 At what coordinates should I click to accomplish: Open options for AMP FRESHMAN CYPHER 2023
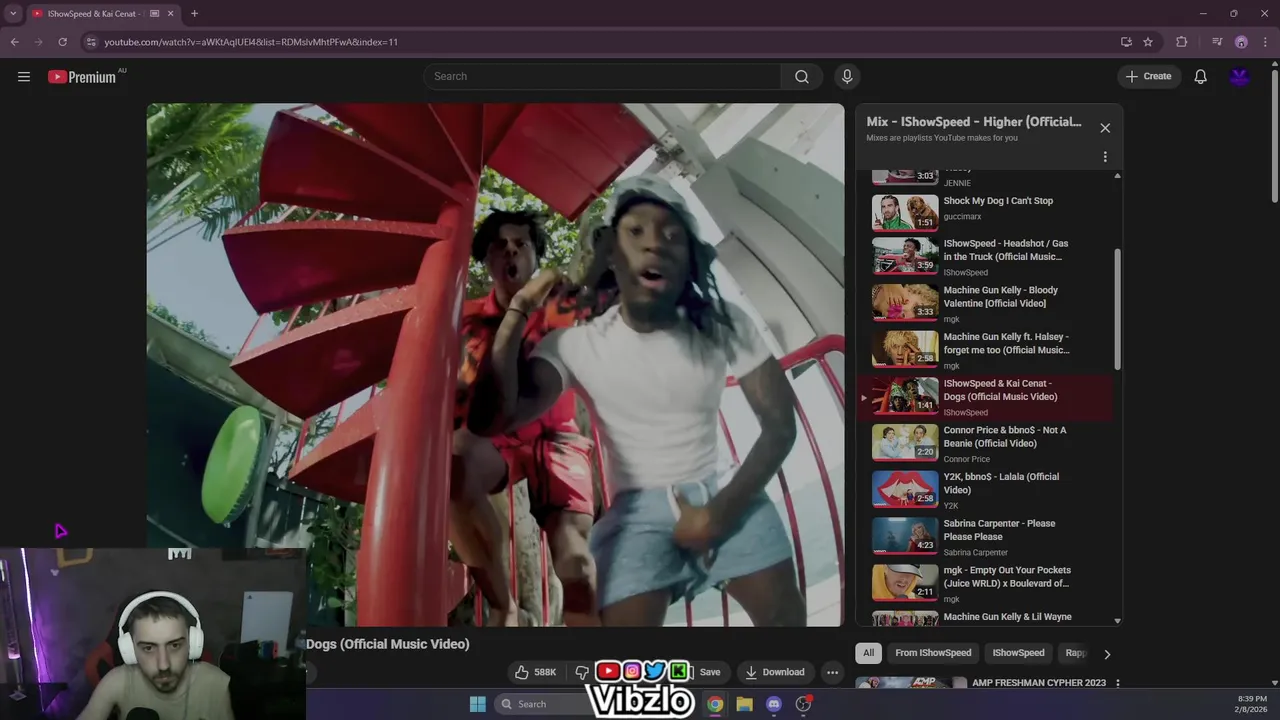[x=1117, y=683]
